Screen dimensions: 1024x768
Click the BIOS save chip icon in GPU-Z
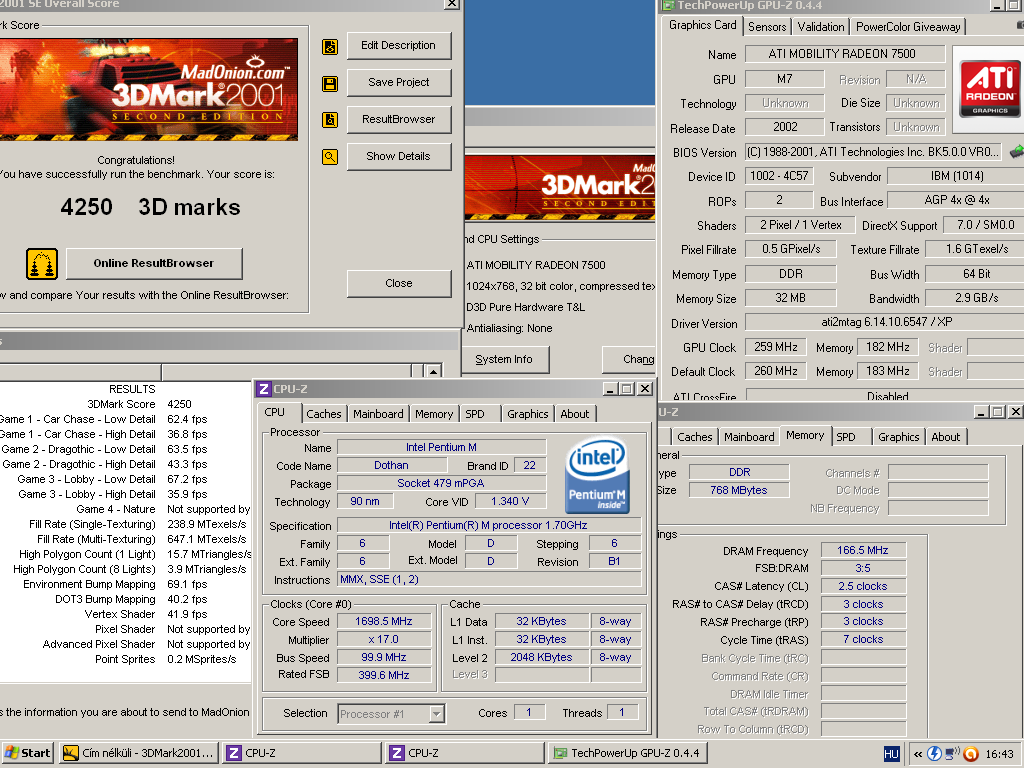(1016, 152)
